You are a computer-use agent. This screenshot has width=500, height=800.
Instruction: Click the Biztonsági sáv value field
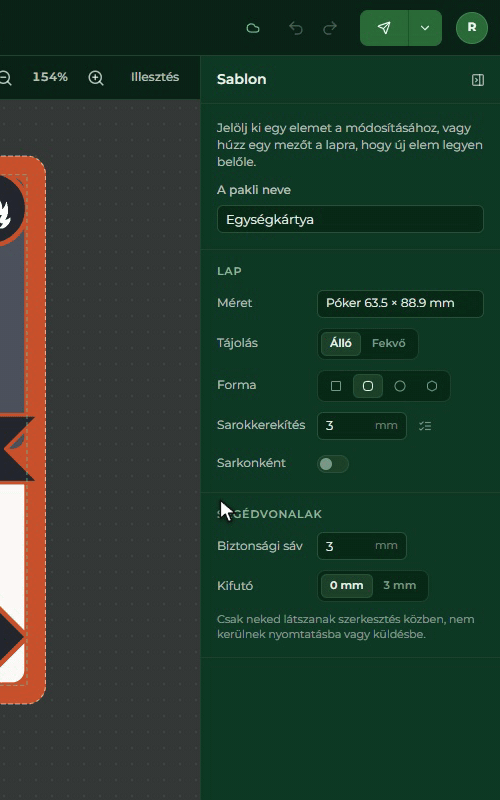tap(362, 546)
